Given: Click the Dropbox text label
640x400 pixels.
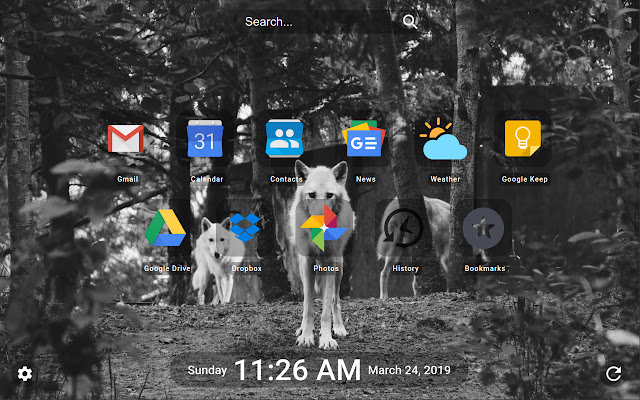Looking at the screenshot, I should 247,269.
